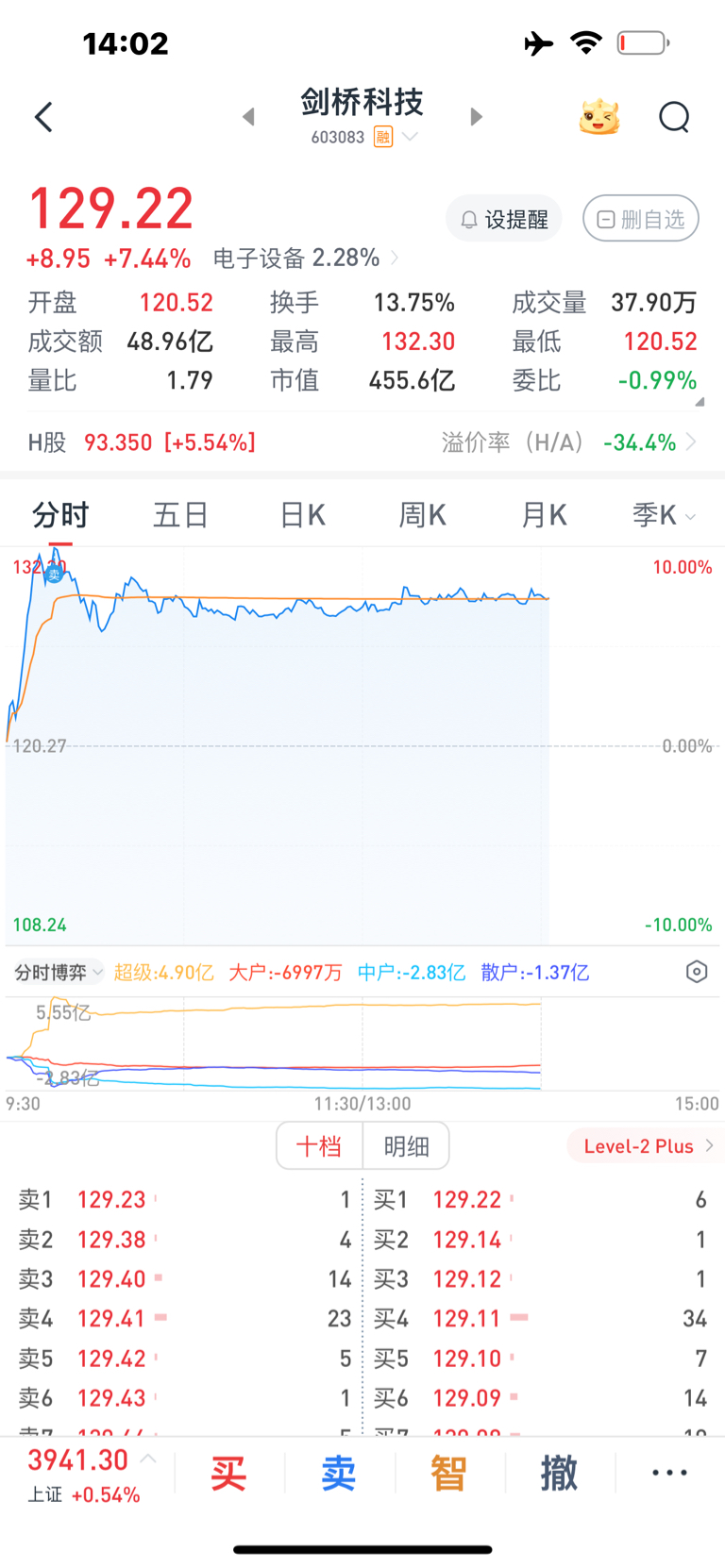Switch order book to 十档 view

click(x=319, y=1146)
